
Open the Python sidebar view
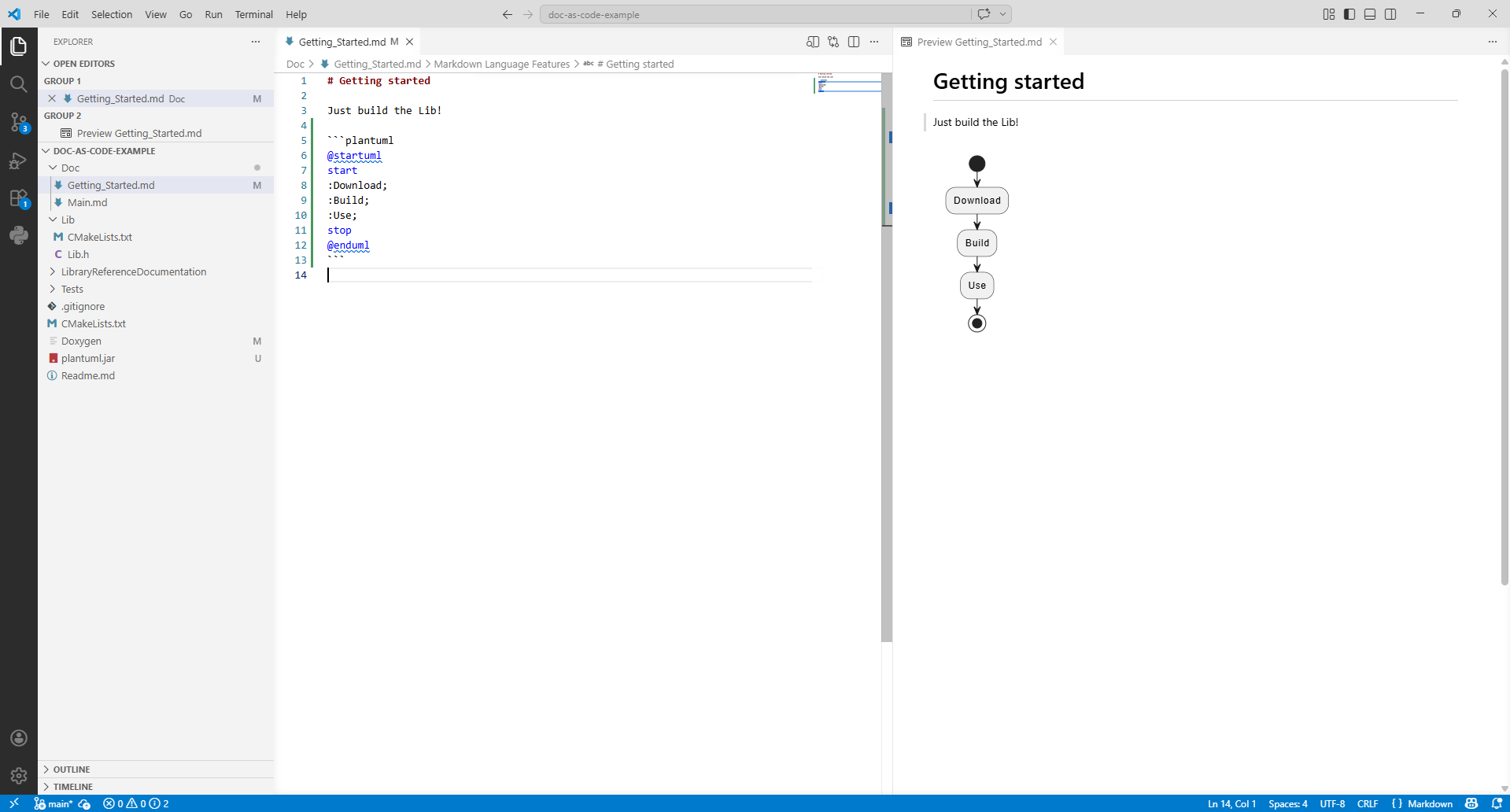19,235
